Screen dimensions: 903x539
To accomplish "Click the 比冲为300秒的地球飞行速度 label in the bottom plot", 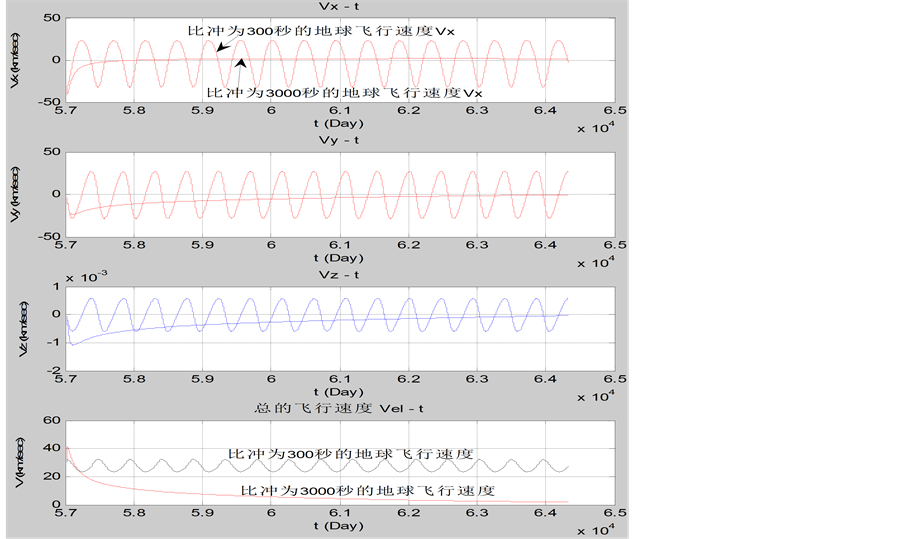I will pyautogui.click(x=350, y=453).
